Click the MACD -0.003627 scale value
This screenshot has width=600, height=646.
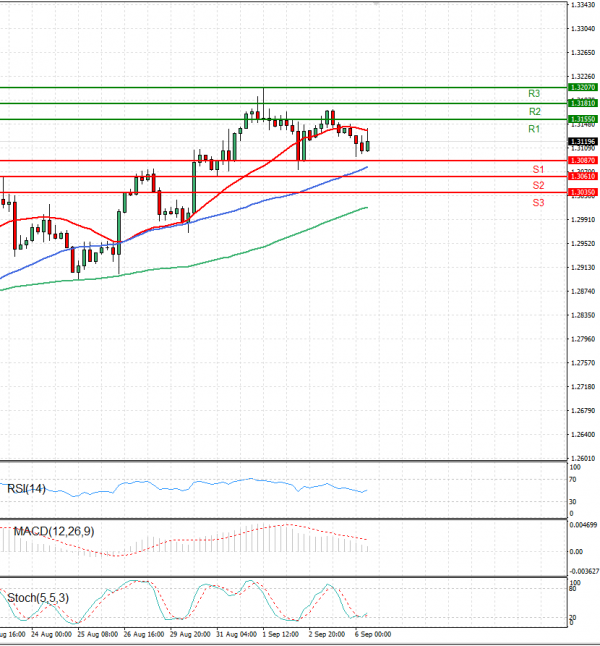click(584, 571)
